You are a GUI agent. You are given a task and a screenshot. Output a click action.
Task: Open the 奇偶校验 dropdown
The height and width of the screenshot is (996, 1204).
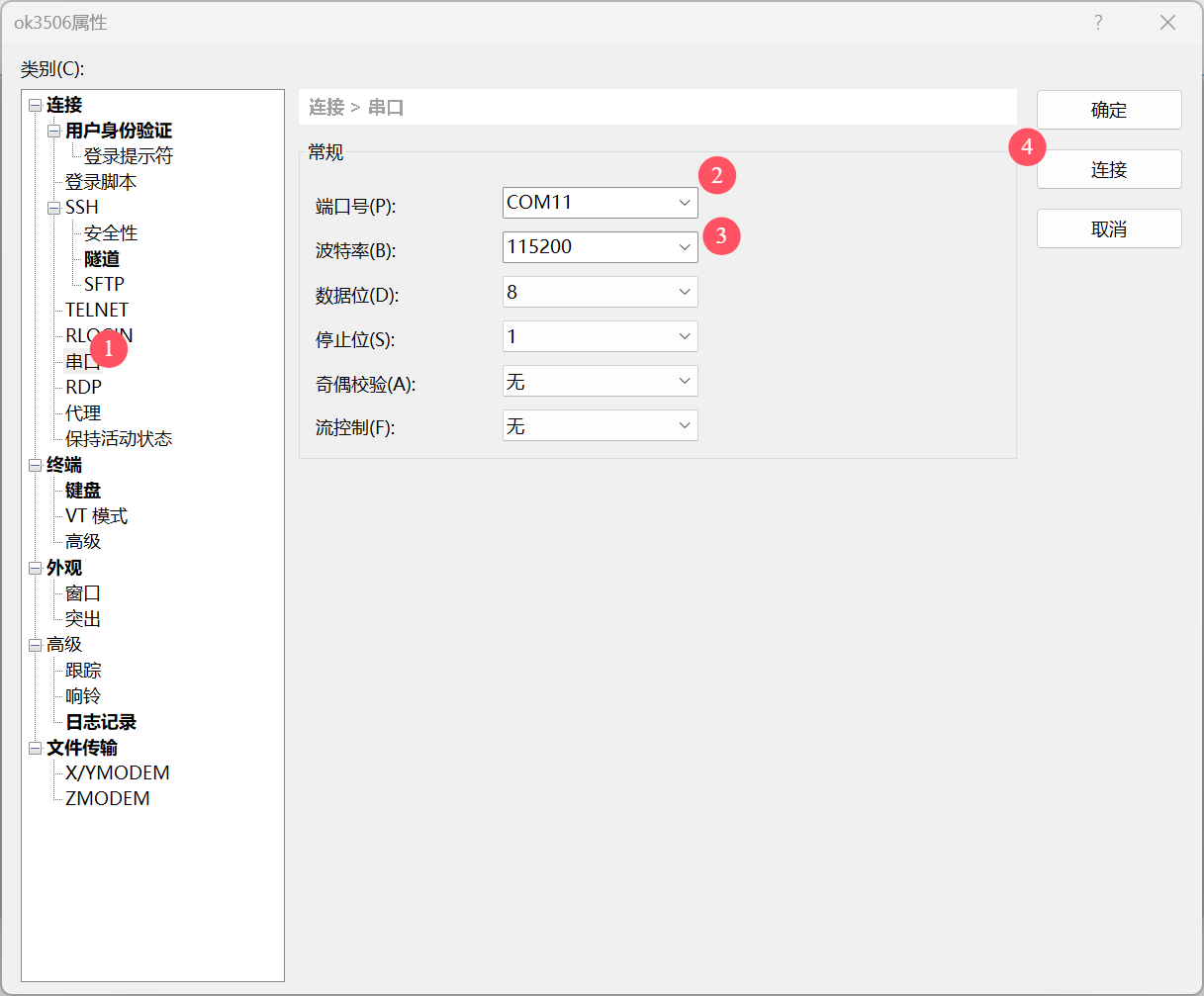[601, 381]
